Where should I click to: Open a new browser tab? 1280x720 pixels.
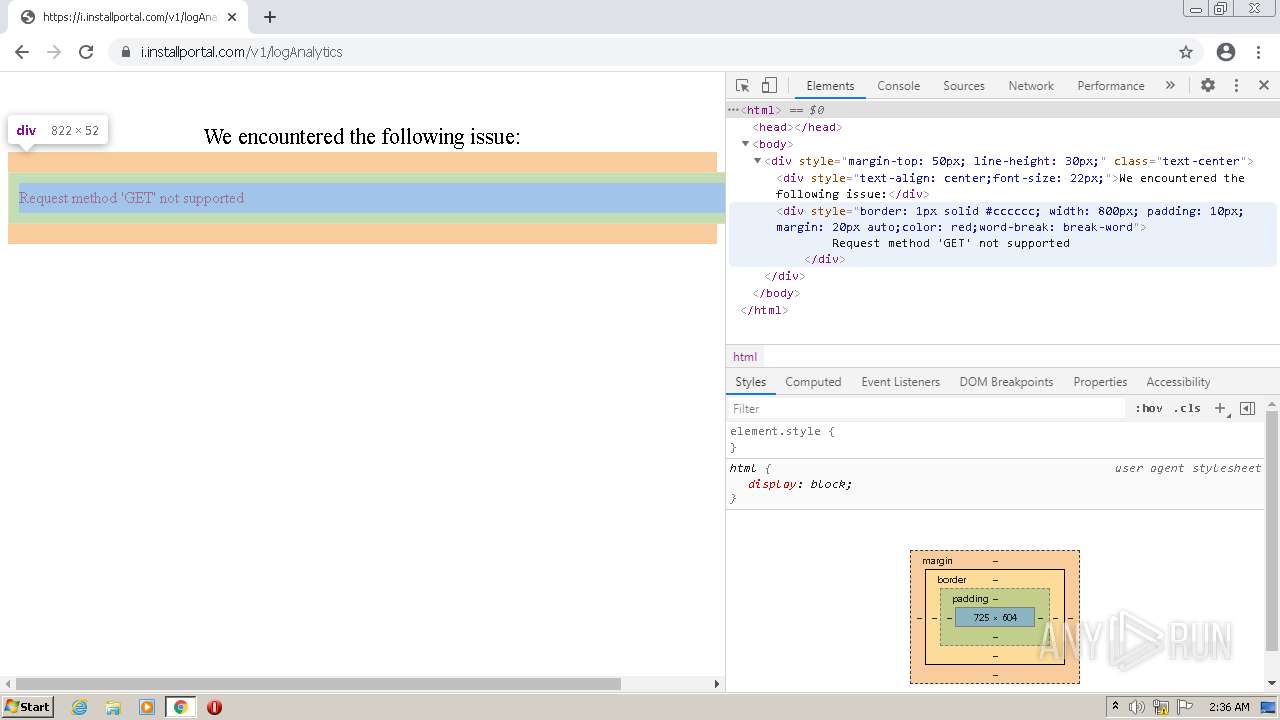point(269,17)
